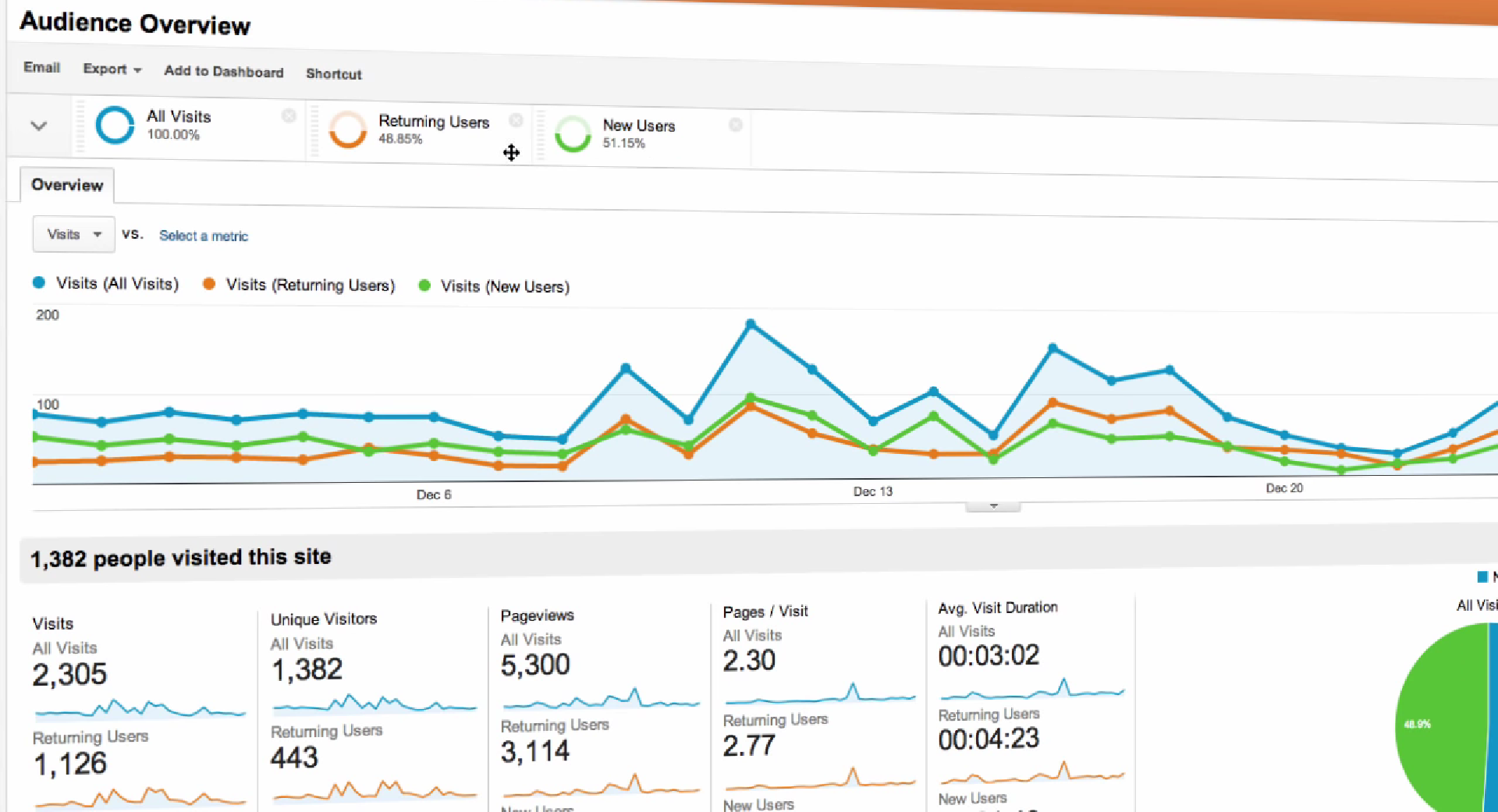Click the Unique Visitors All Visits sparkline
The image size is (1498, 812).
click(x=374, y=704)
